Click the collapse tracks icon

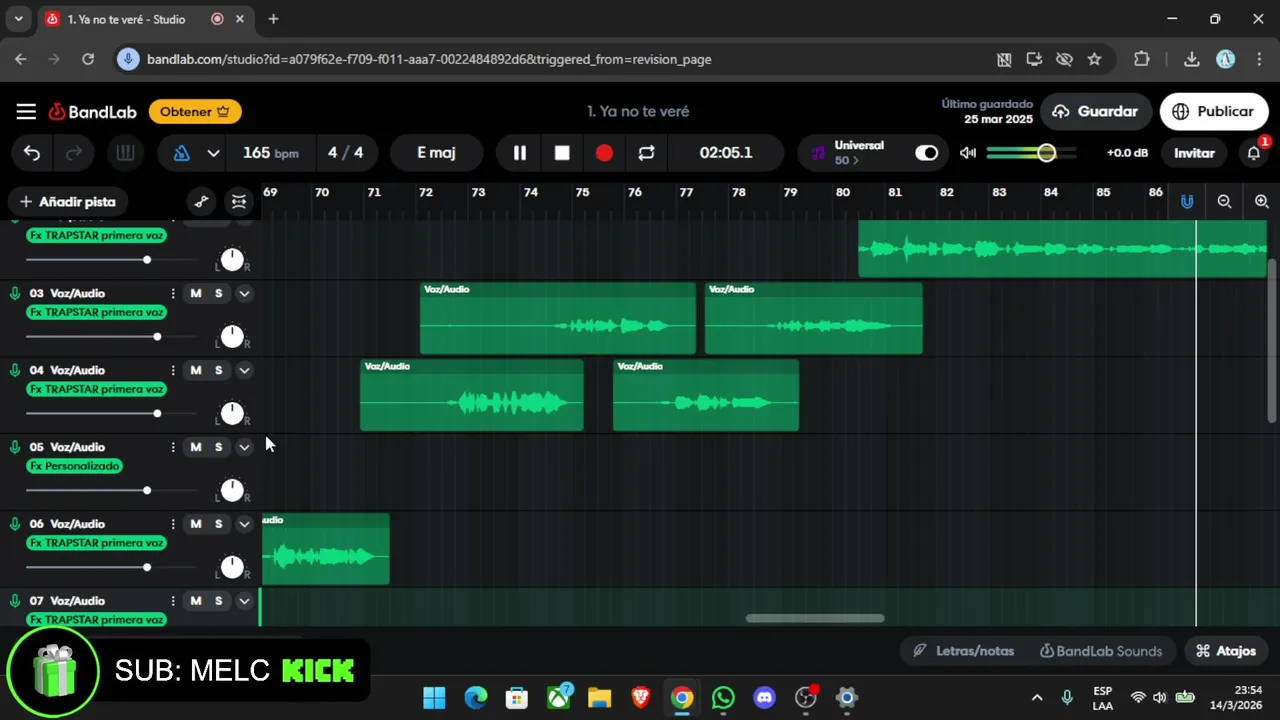(x=238, y=202)
